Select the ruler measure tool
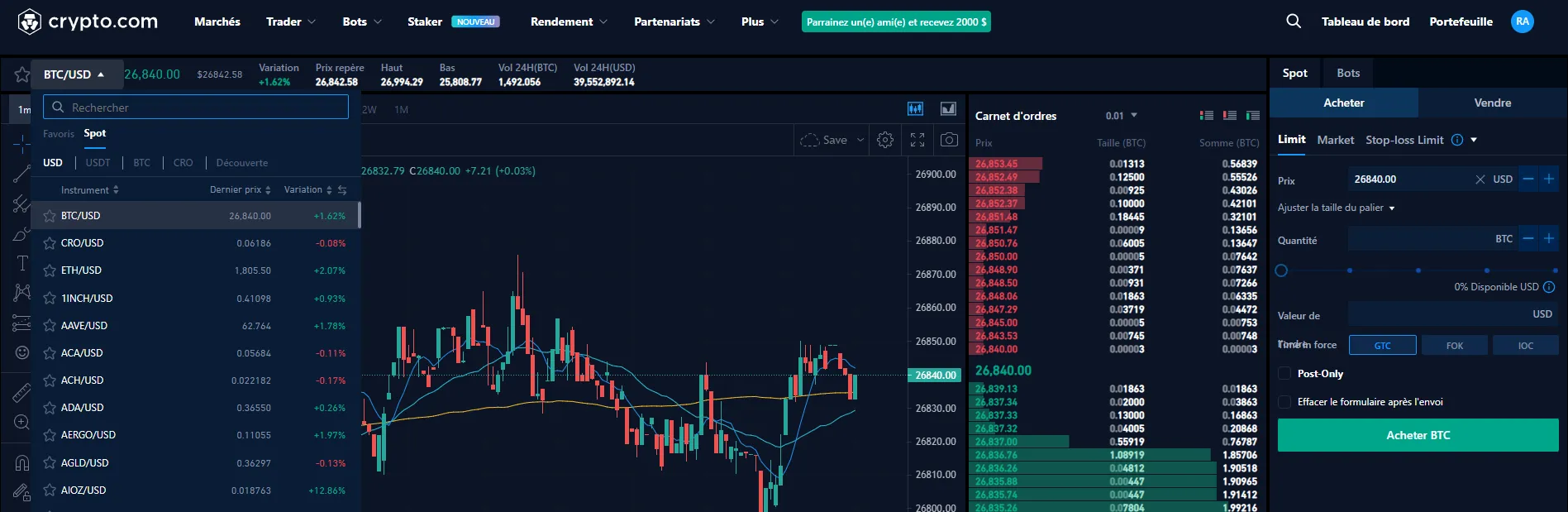Screen dimensions: 1568x512 pyautogui.click(x=21, y=393)
